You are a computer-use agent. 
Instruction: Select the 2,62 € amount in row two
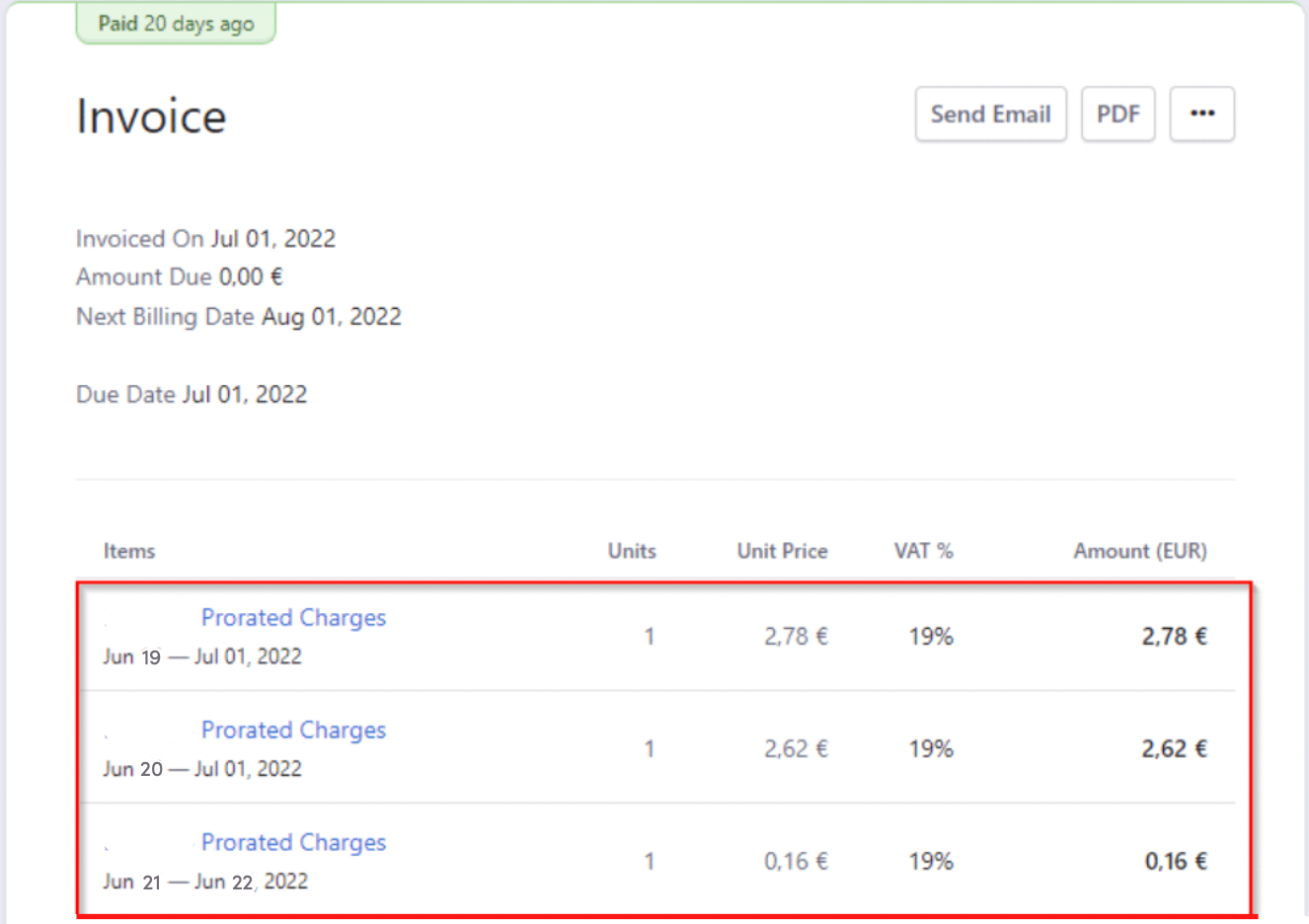(x=1173, y=748)
